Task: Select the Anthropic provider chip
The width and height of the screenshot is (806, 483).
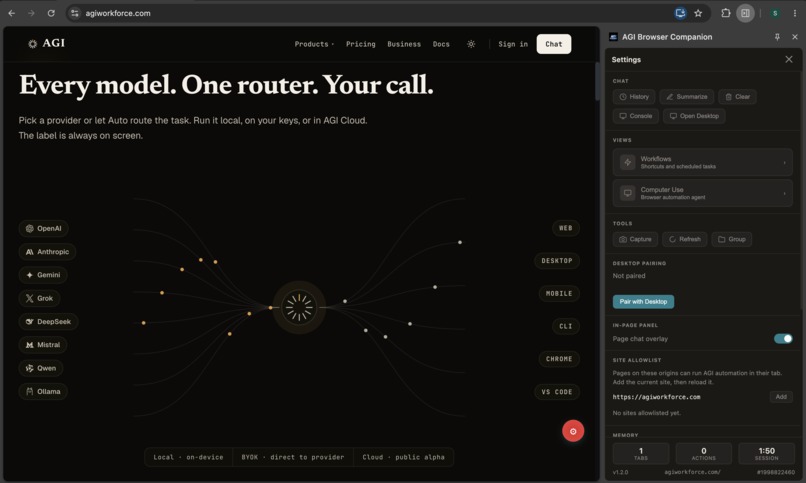Action: [x=47, y=252]
